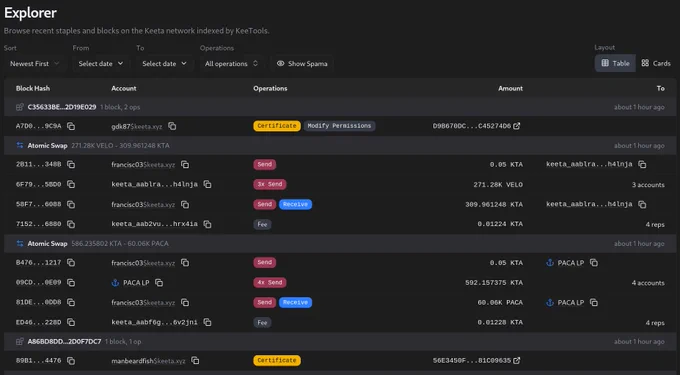This screenshot has height=375, width=680.
Task: Click the '4 accounts' recipient text
Action: (x=648, y=283)
